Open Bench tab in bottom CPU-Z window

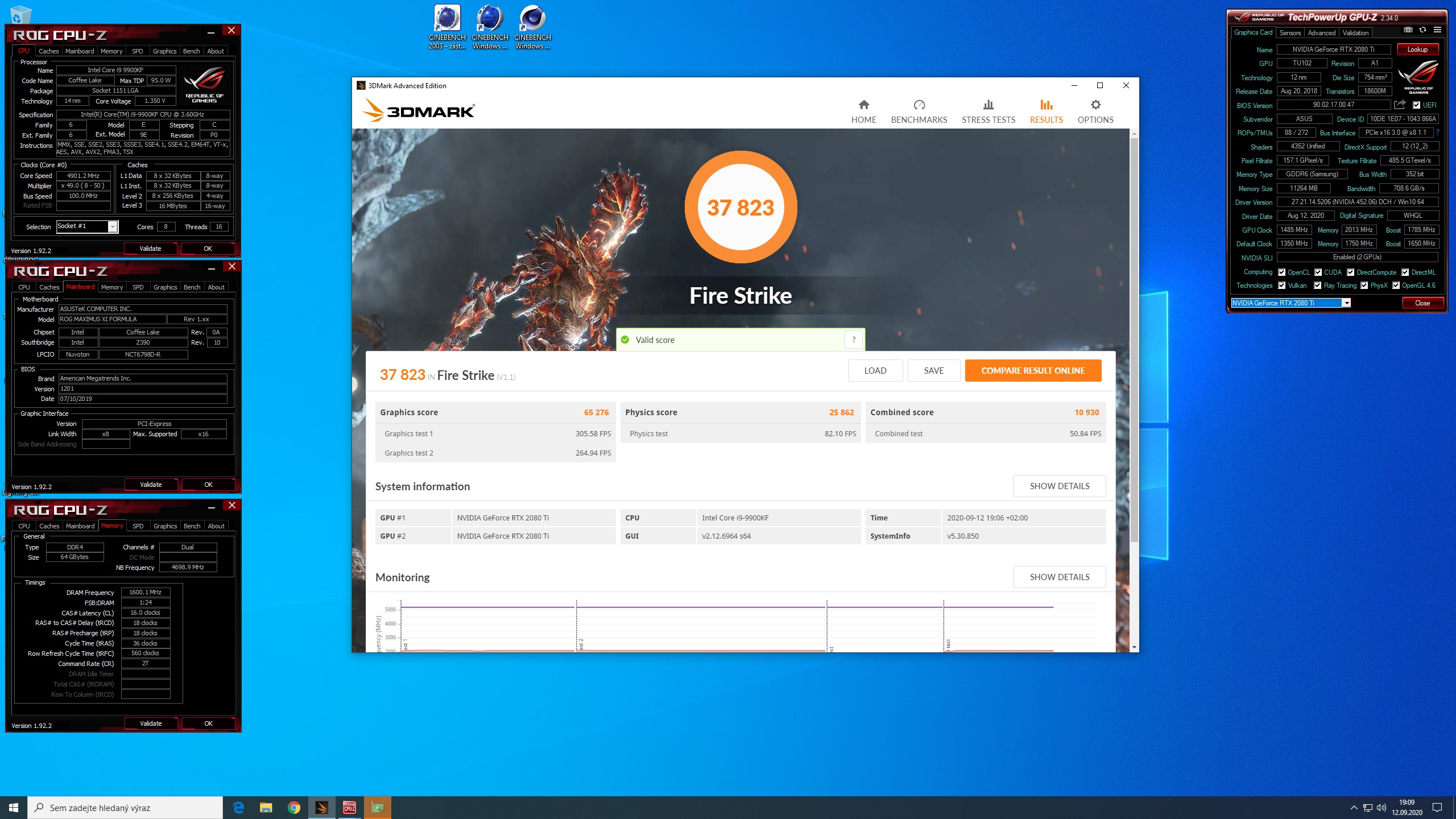[x=192, y=526]
